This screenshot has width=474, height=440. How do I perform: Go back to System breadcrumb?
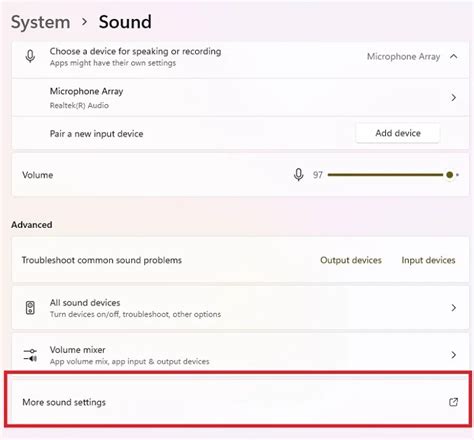click(41, 22)
